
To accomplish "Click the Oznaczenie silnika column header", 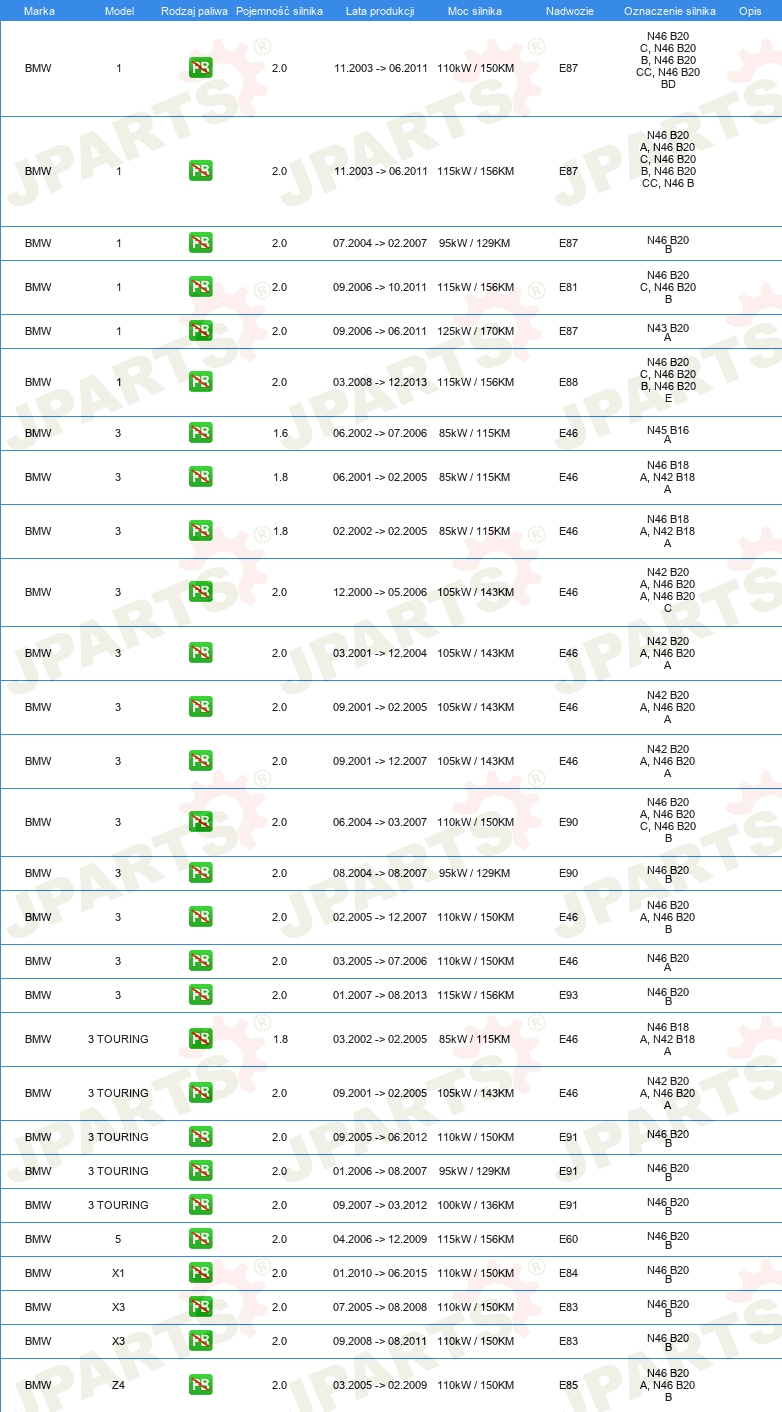I will (x=669, y=10).
